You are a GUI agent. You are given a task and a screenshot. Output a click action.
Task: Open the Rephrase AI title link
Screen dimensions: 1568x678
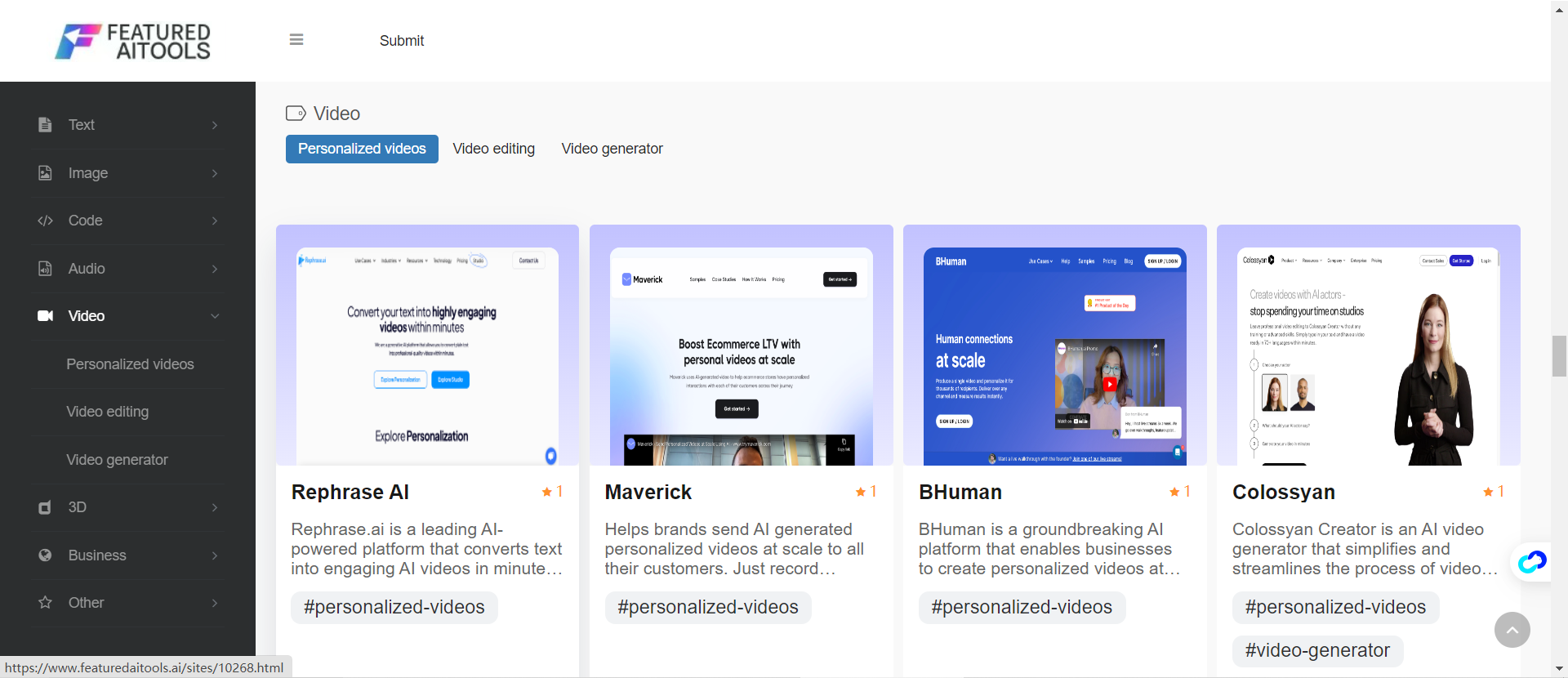(x=350, y=492)
